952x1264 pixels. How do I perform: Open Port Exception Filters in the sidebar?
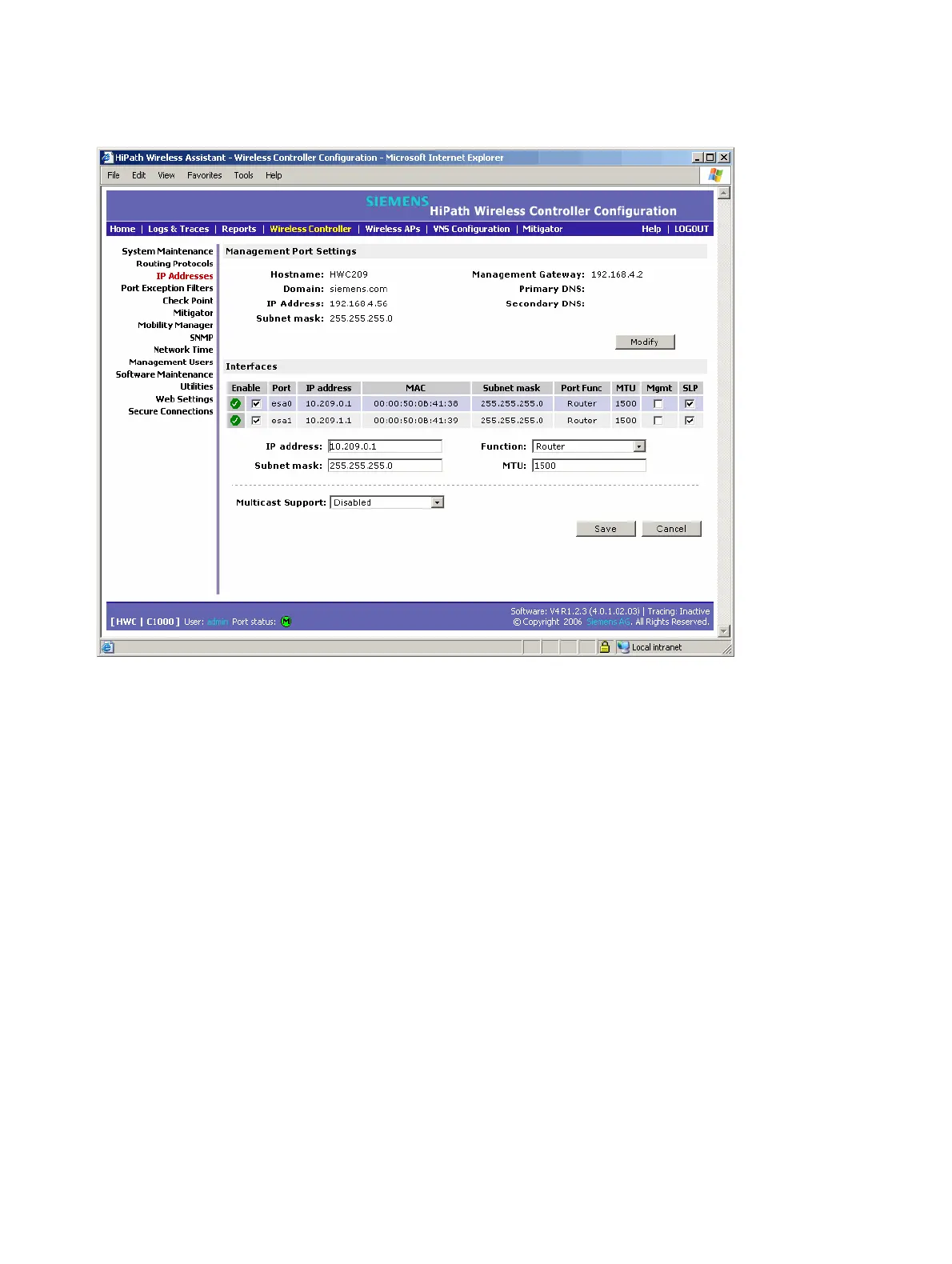167,288
